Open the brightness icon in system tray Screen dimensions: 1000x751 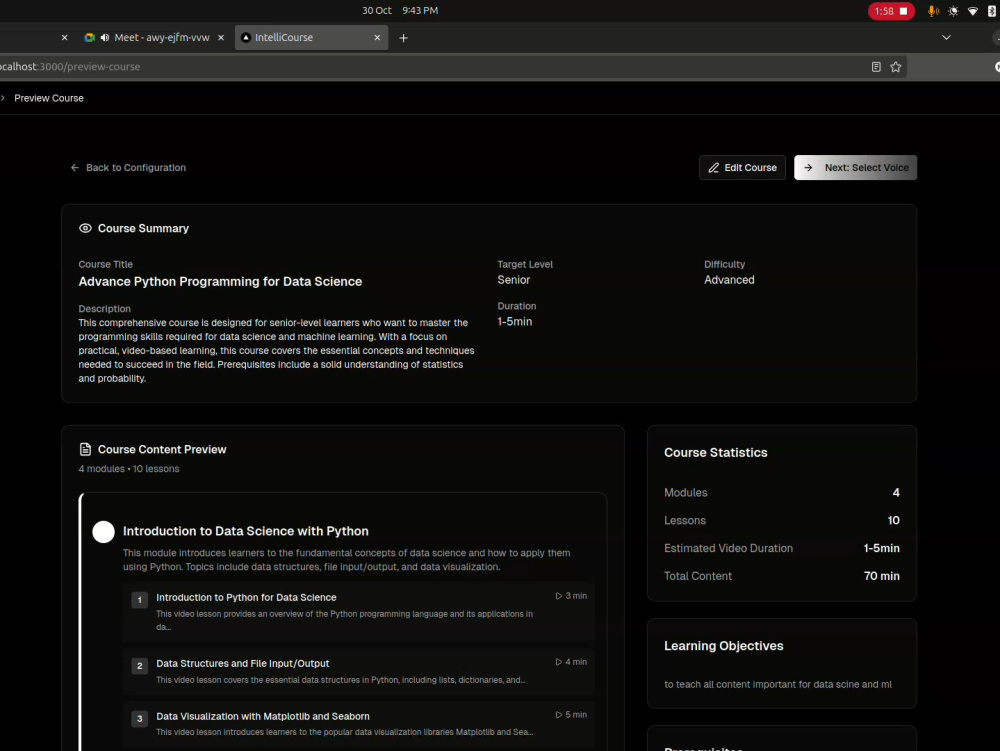pyautogui.click(x=953, y=11)
